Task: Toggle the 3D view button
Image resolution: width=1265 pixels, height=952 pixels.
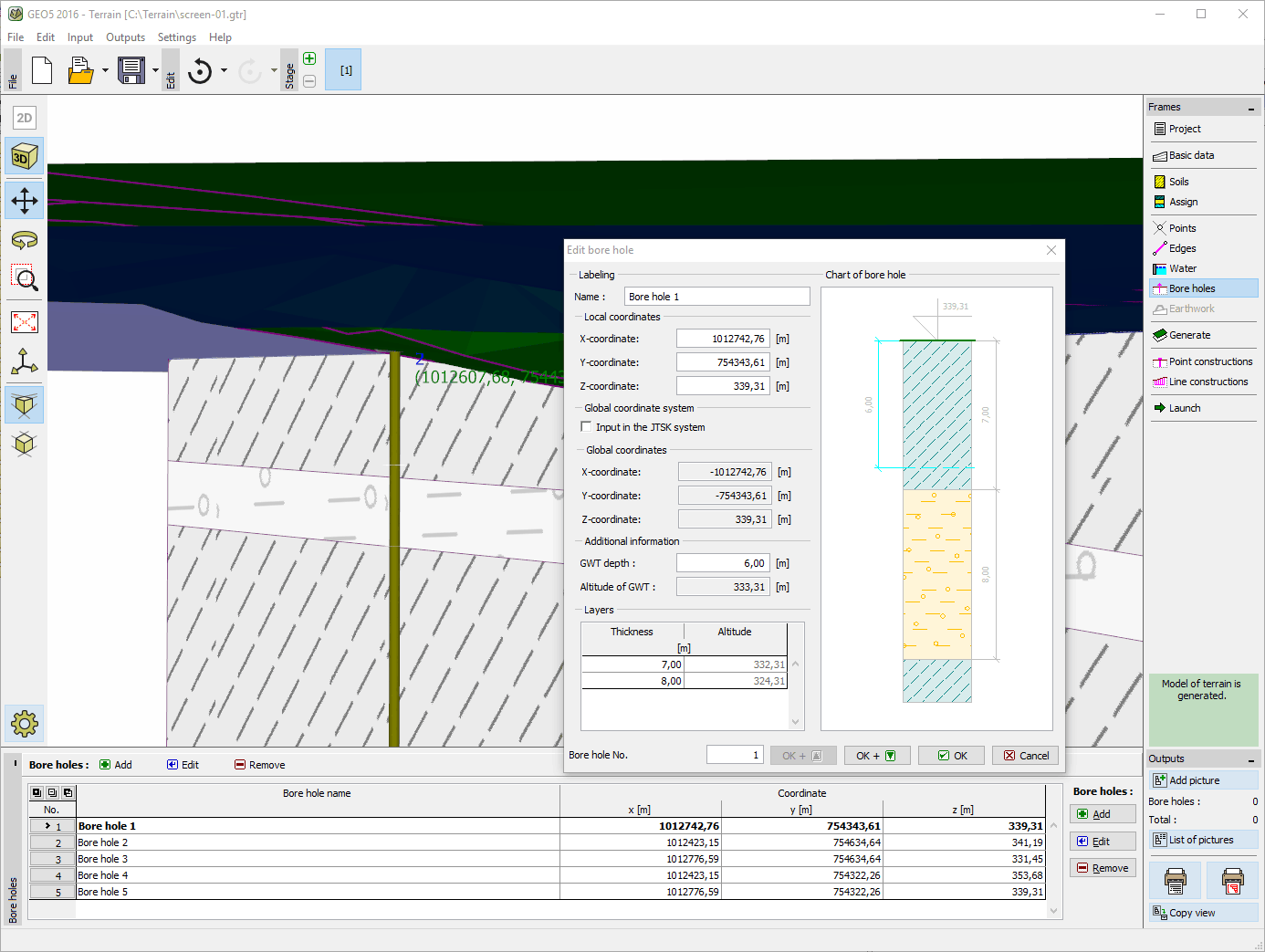Action: [x=24, y=155]
